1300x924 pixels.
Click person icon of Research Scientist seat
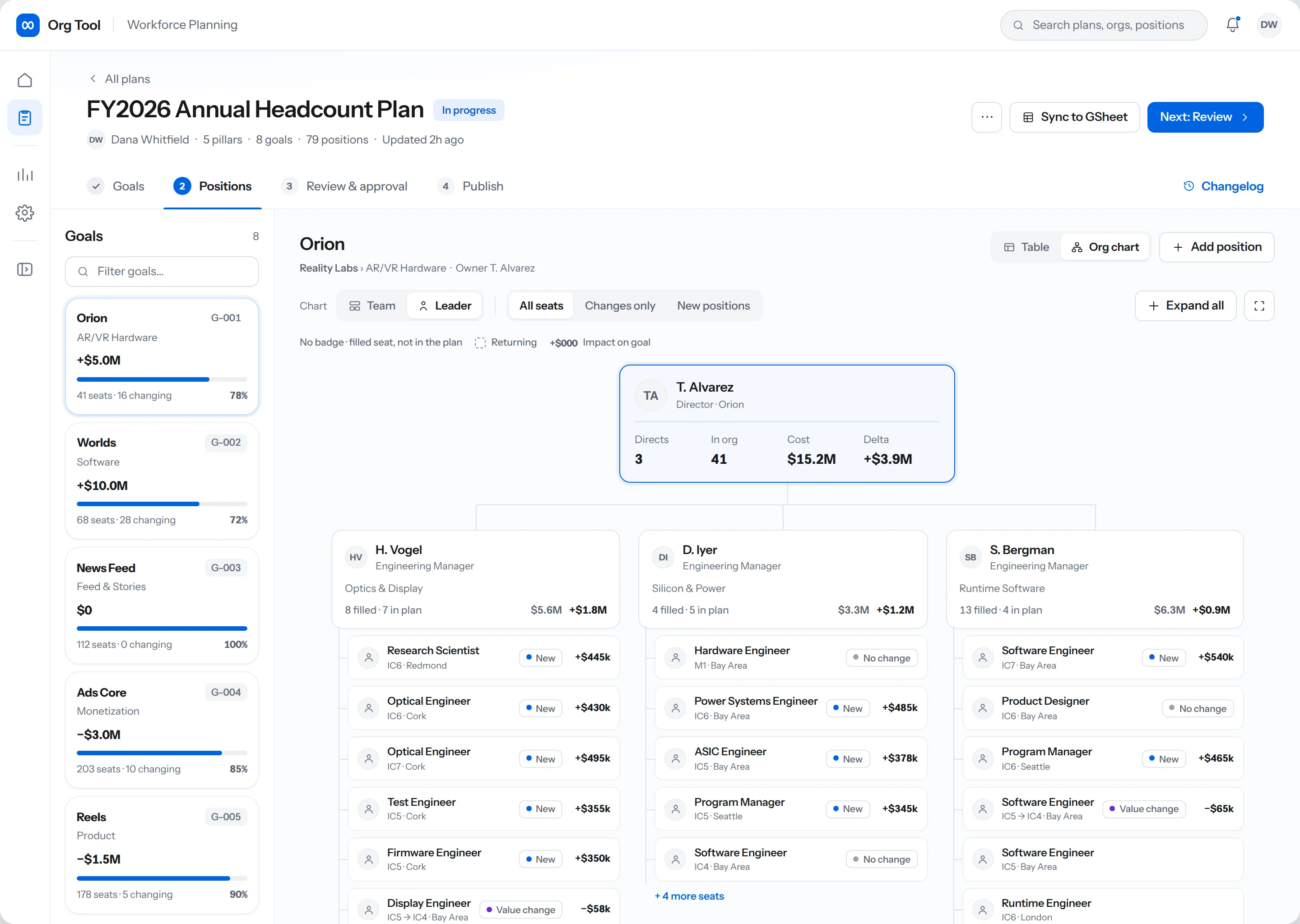pyautogui.click(x=369, y=657)
